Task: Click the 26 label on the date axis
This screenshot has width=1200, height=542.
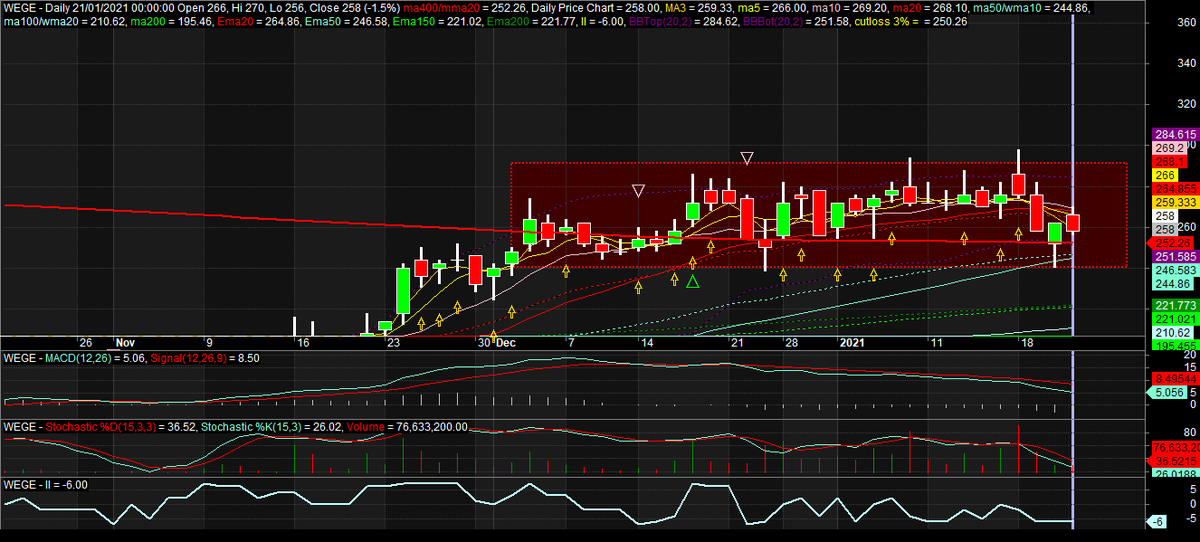Action: pos(86,342)
